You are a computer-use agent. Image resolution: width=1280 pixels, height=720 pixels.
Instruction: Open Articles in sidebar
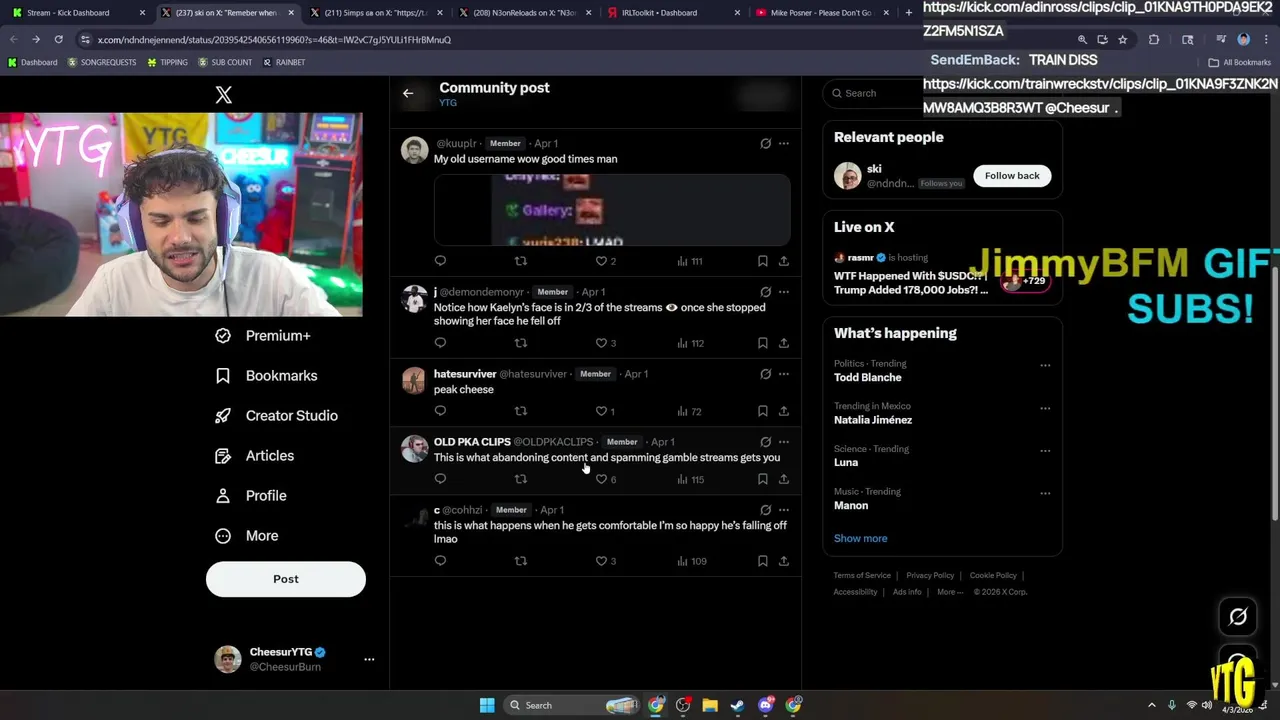[255, 456]
